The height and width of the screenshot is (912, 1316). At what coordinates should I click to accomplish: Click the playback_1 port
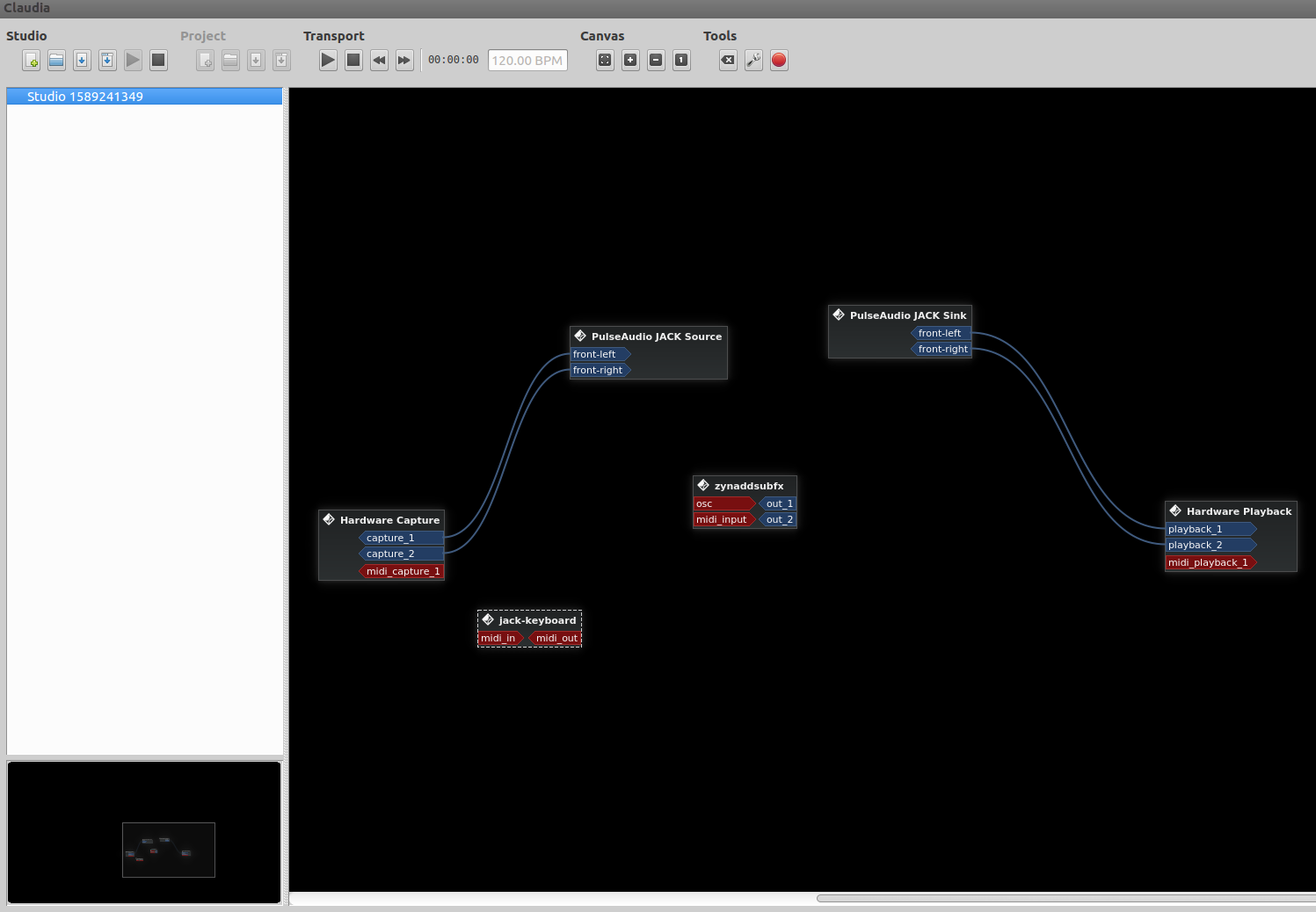click(x=1211, y=529)
